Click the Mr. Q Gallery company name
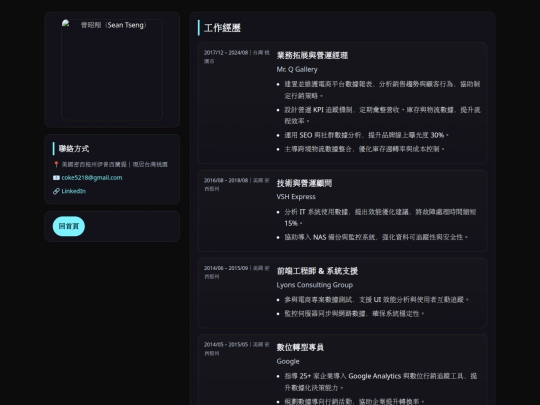 coord(297,69)
